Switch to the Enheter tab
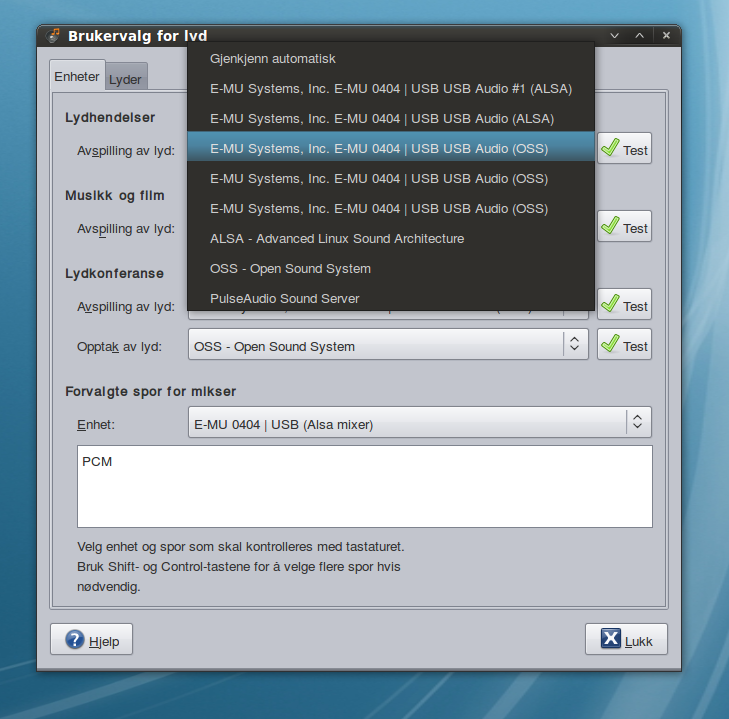Image resolution: width=729 pixels, height=719 pixels. (x=77, y=76)
